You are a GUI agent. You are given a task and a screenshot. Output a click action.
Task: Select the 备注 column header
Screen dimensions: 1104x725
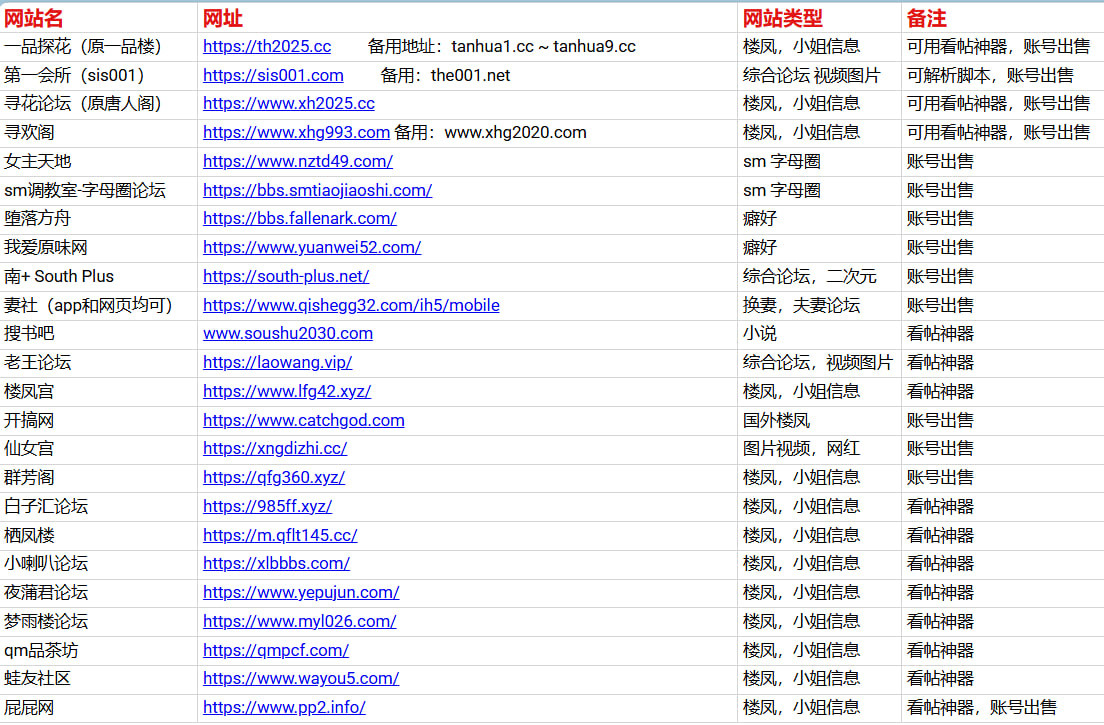click(1003, 18)
